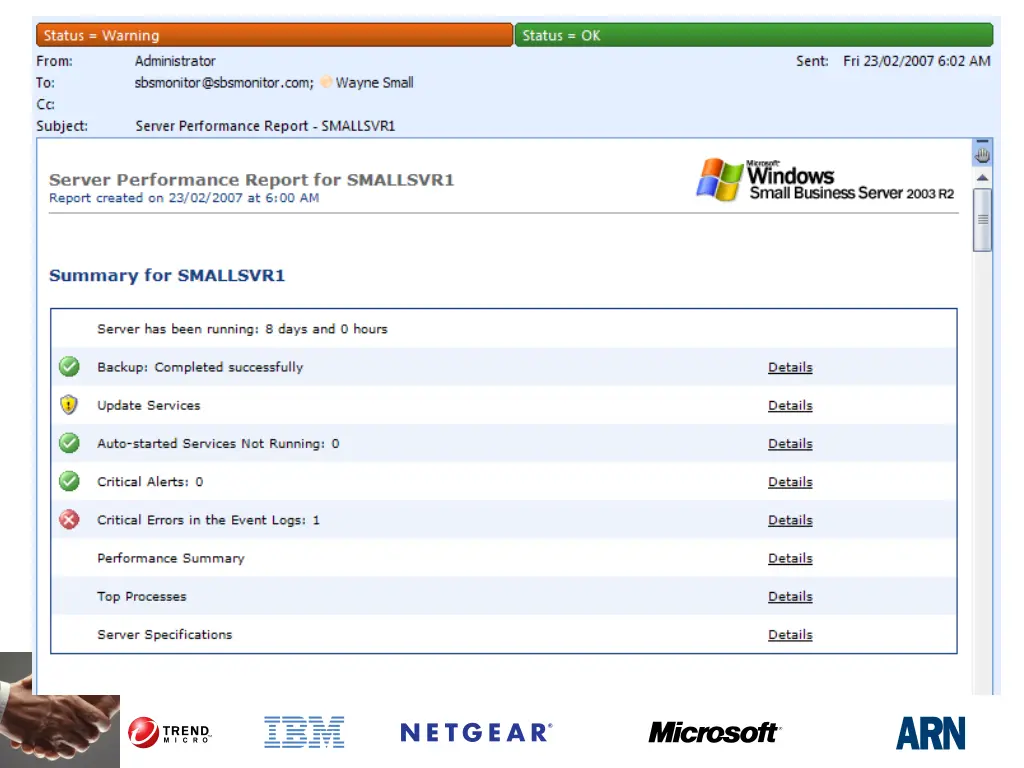Screen dimensions: 1024x768
Task: Click the scrollbar up arrow
Action: (982, 178)
